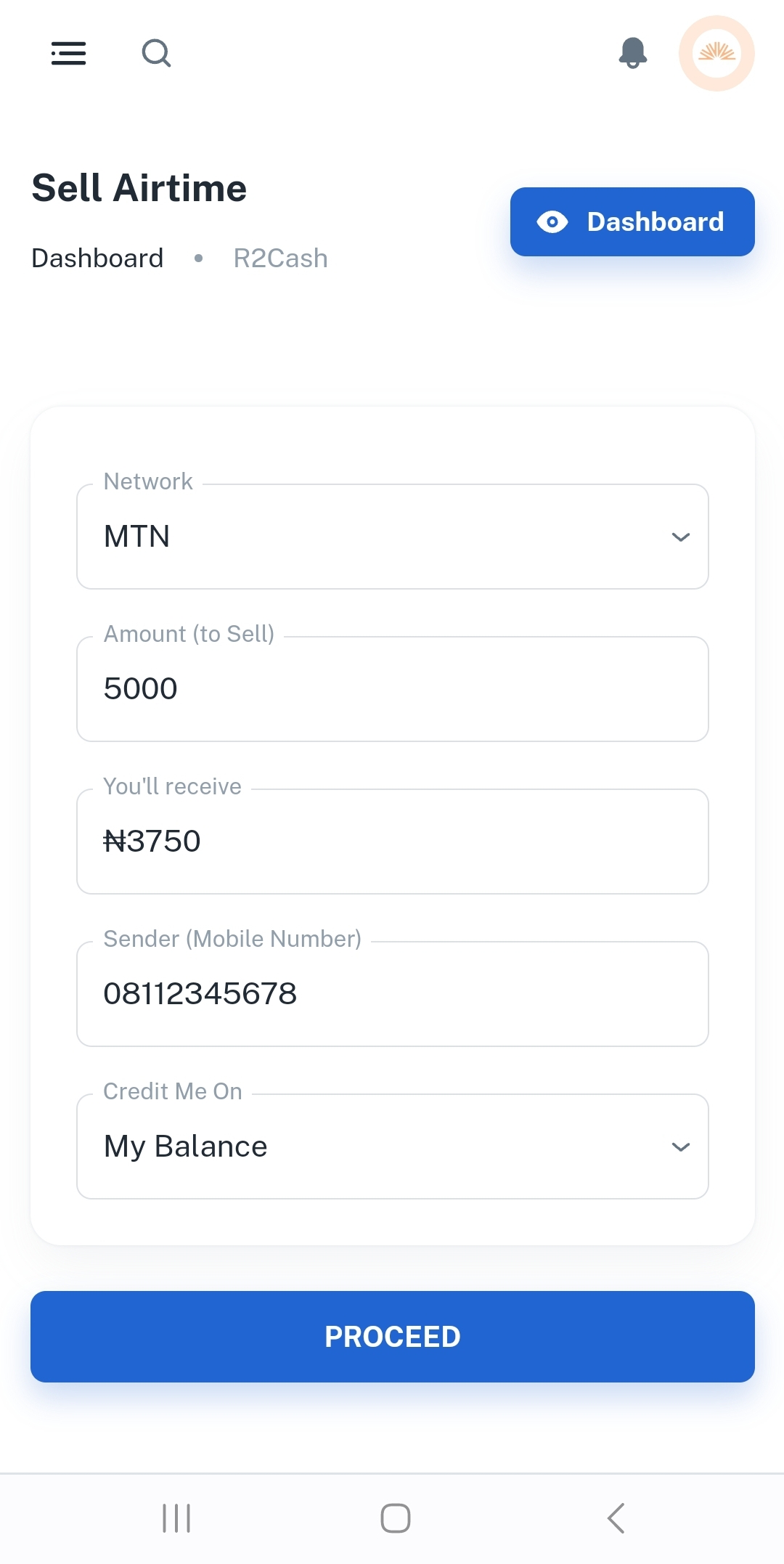Image resolution: width=784 pixels, height=1564 pixels.
Task: Click chevron arrow beside MTN
Action: click(680, 537)
